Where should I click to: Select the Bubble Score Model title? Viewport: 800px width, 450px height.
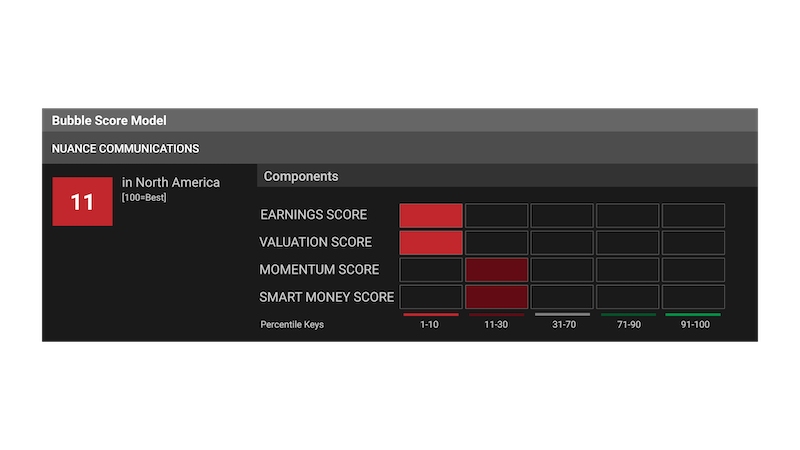click(109, 120)
